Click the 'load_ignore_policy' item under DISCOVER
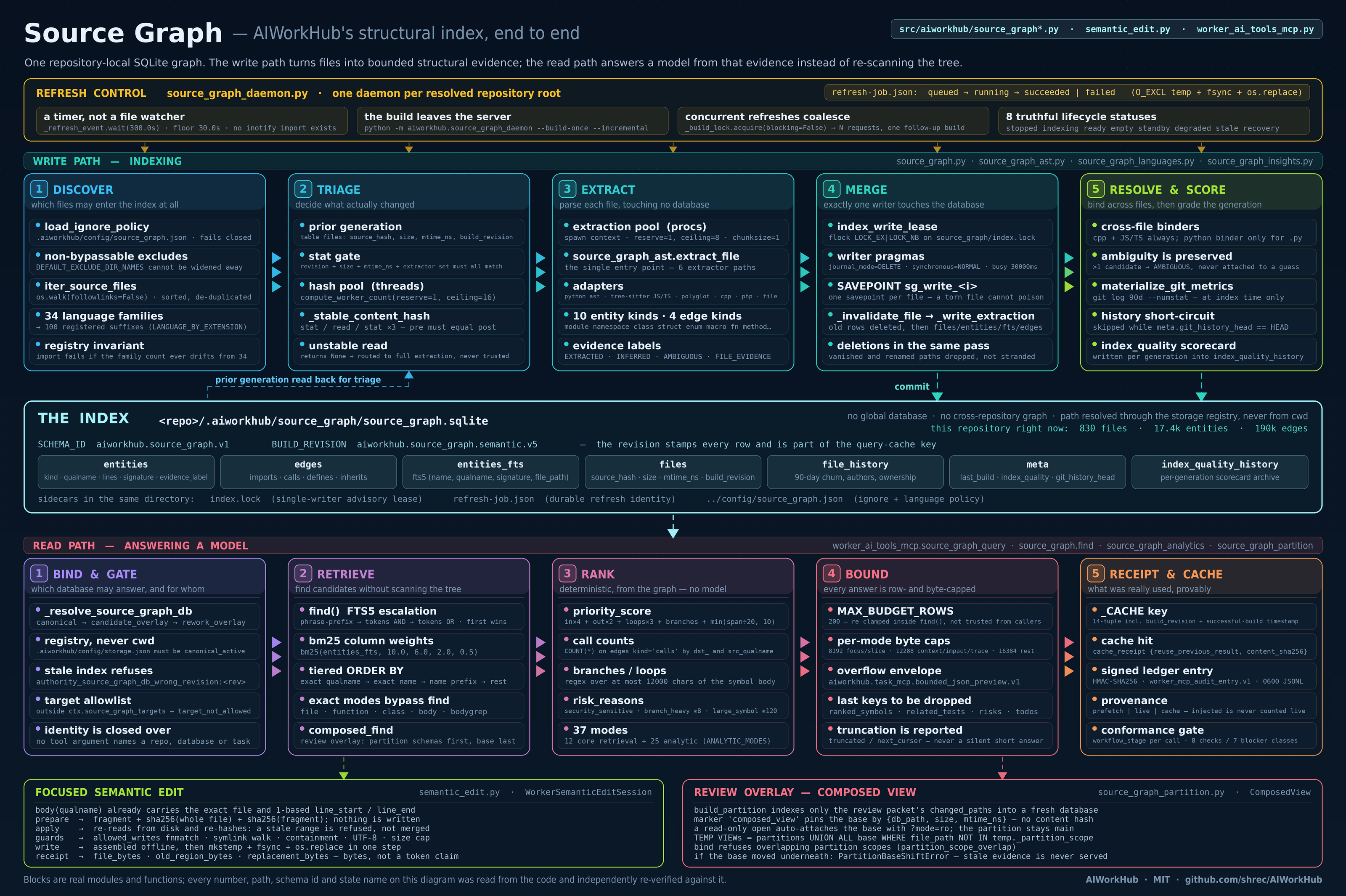 [x=145, y=231]
